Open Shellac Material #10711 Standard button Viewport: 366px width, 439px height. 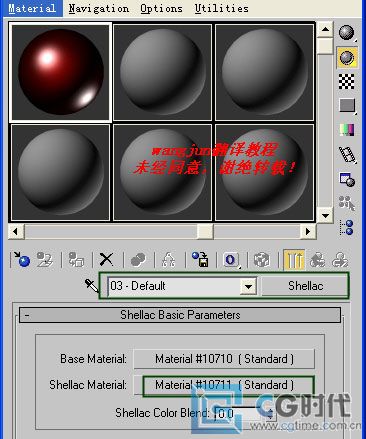tap(224, 385)
